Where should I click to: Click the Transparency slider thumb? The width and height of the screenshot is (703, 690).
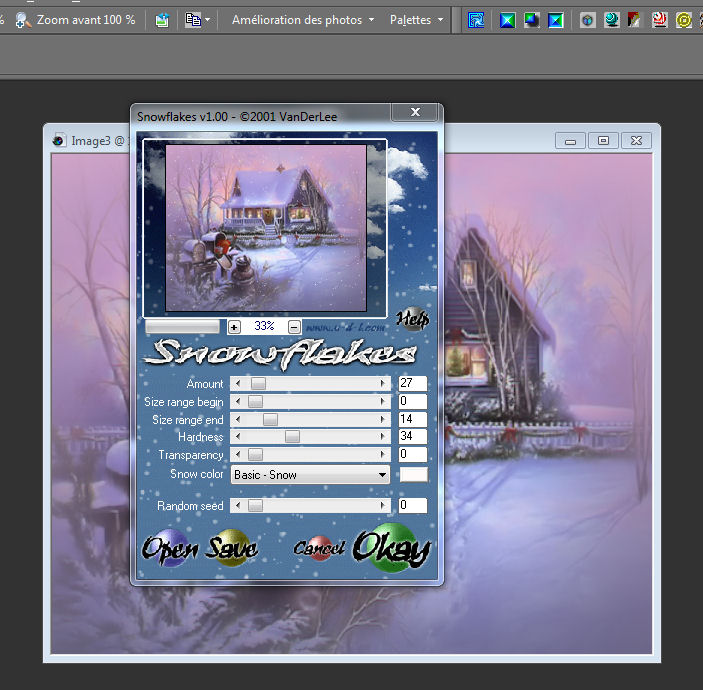(255, 455)
